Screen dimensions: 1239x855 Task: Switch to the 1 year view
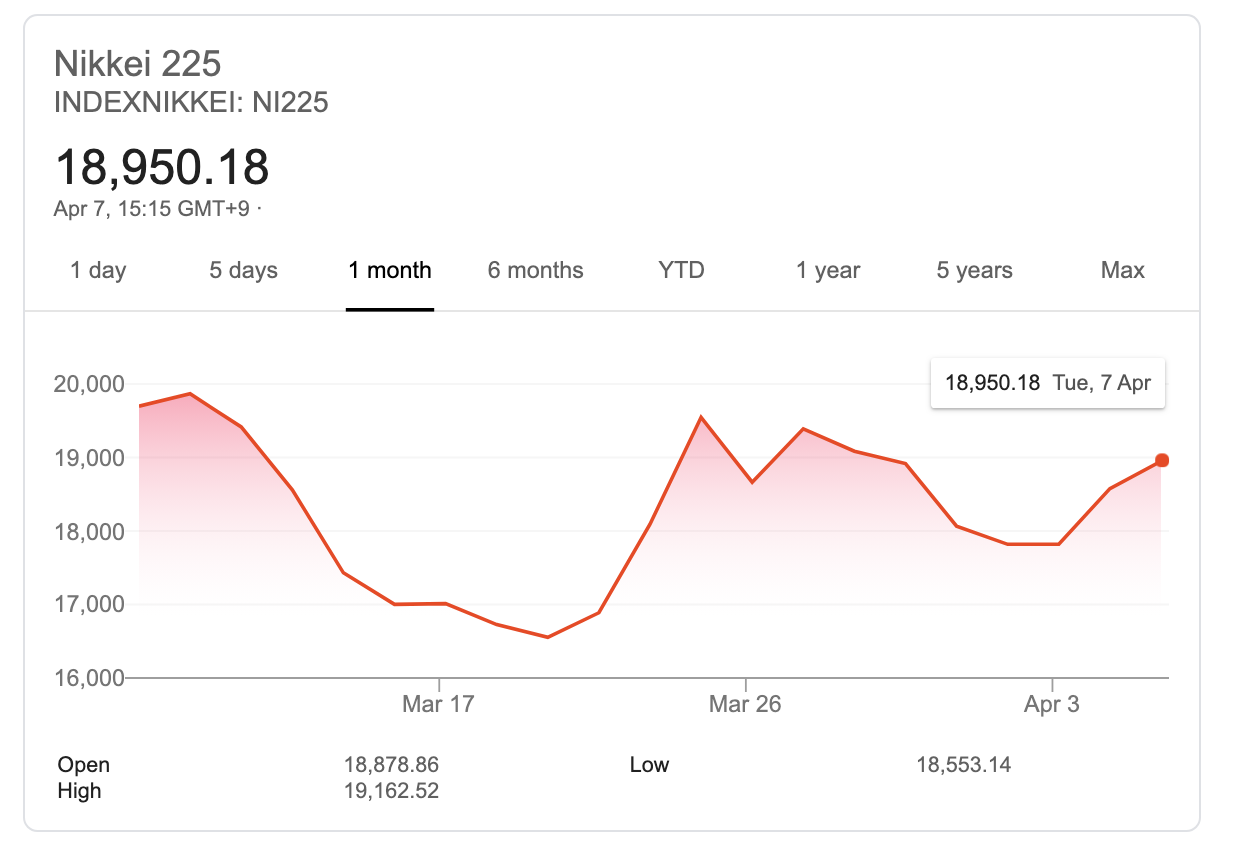[827, 270]
